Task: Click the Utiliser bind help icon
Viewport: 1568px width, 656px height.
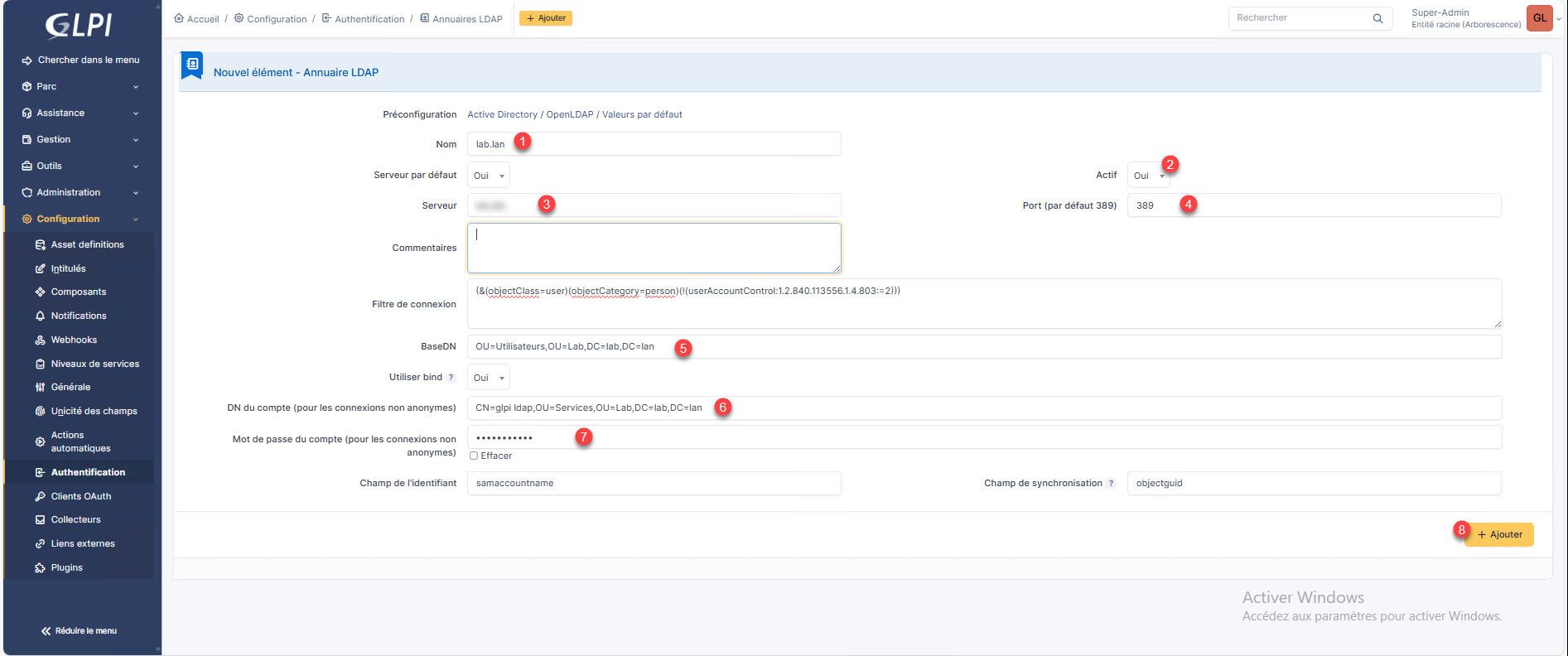Action: pyautogui.click(x=451, y=378)
